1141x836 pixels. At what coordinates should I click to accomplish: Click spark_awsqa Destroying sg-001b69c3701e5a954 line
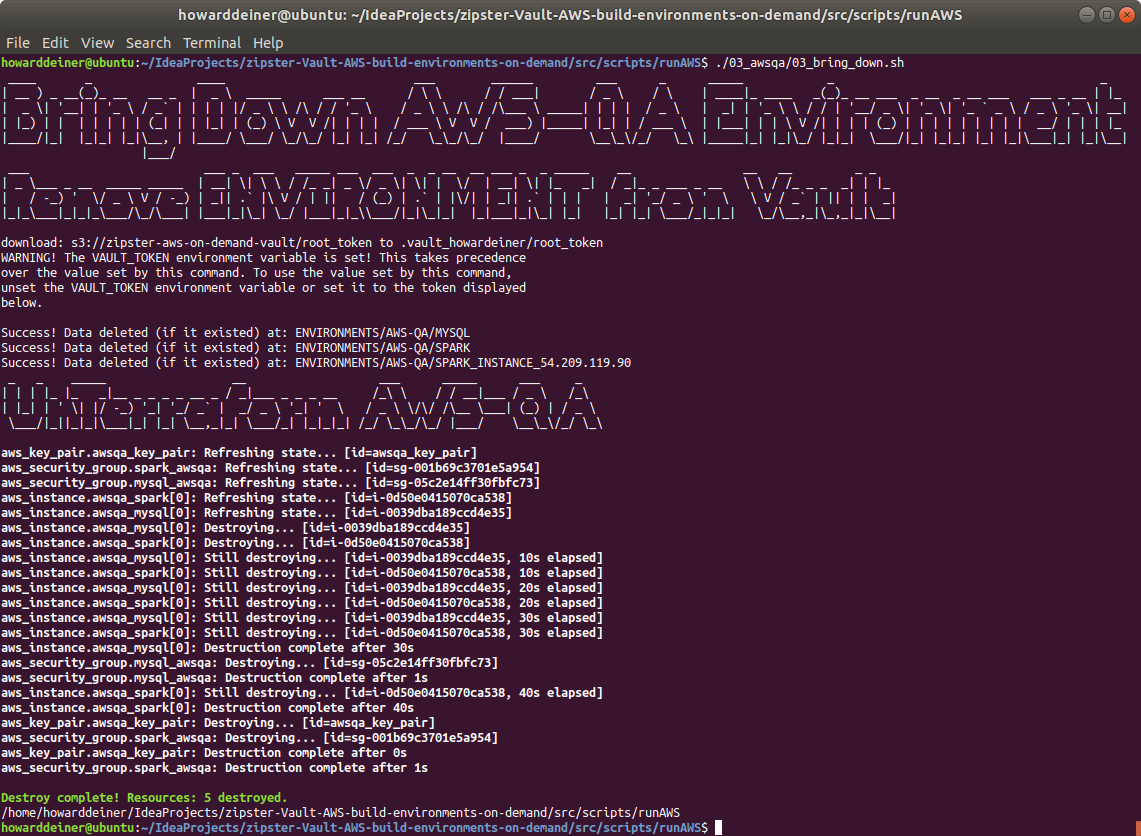tap(250, 738)
